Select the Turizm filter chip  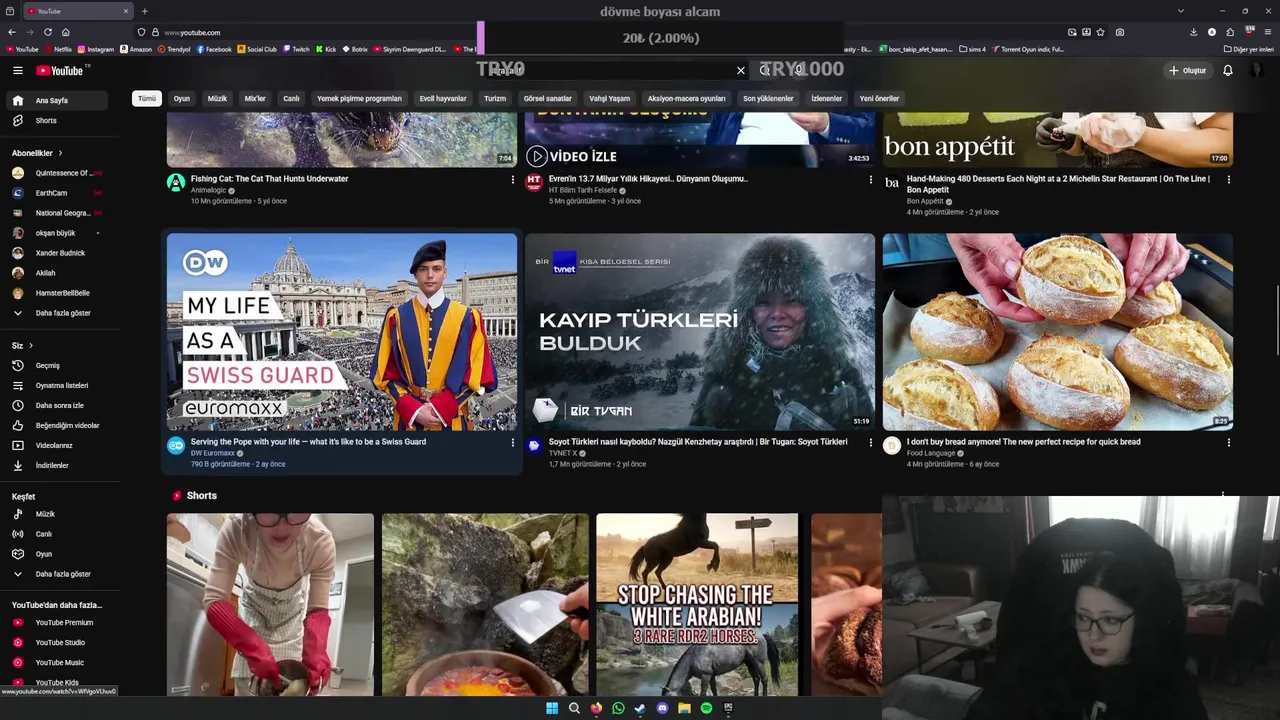(x=495, y=99)
